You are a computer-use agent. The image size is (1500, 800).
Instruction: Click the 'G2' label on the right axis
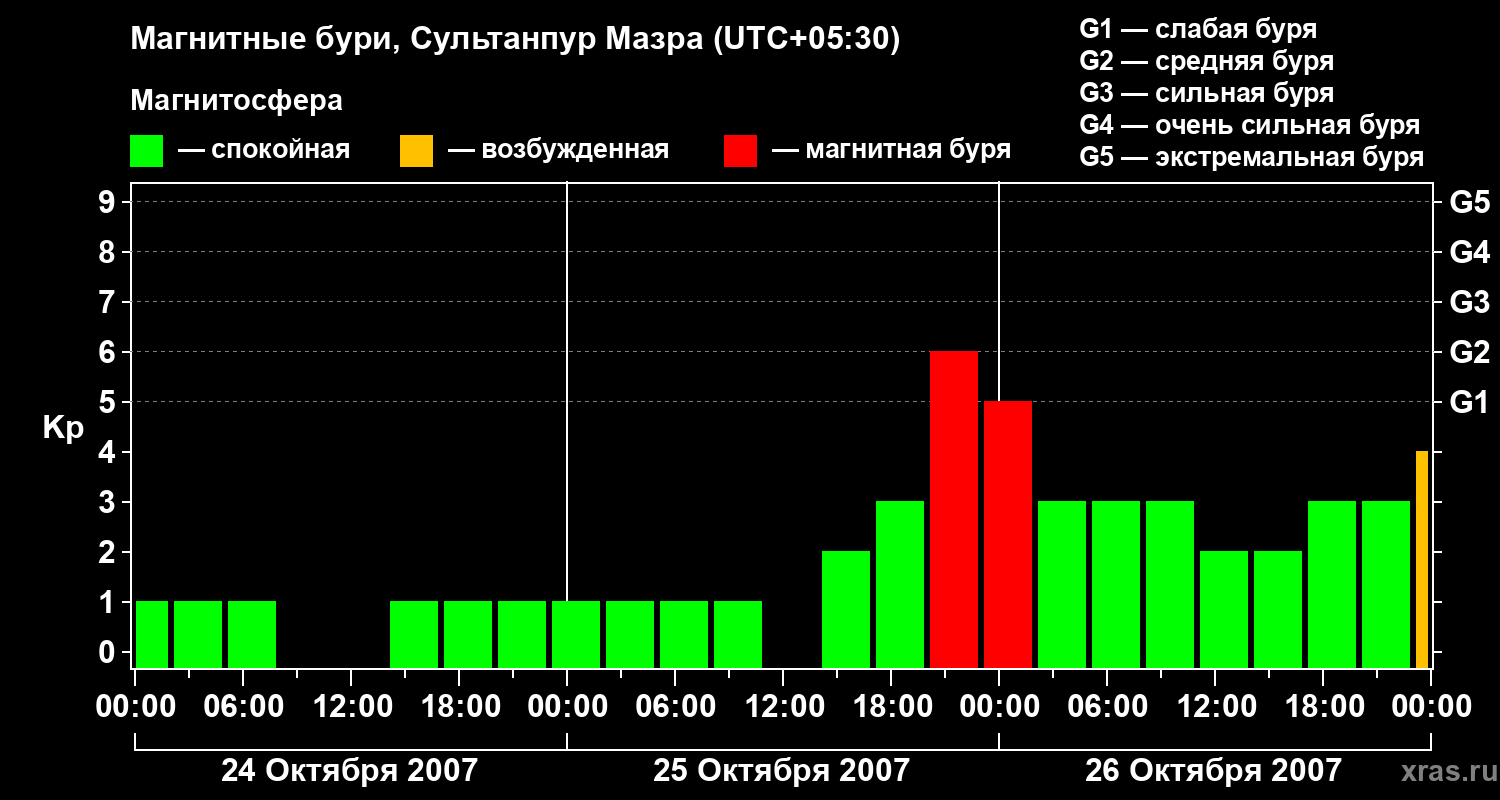coord(1470,352)
